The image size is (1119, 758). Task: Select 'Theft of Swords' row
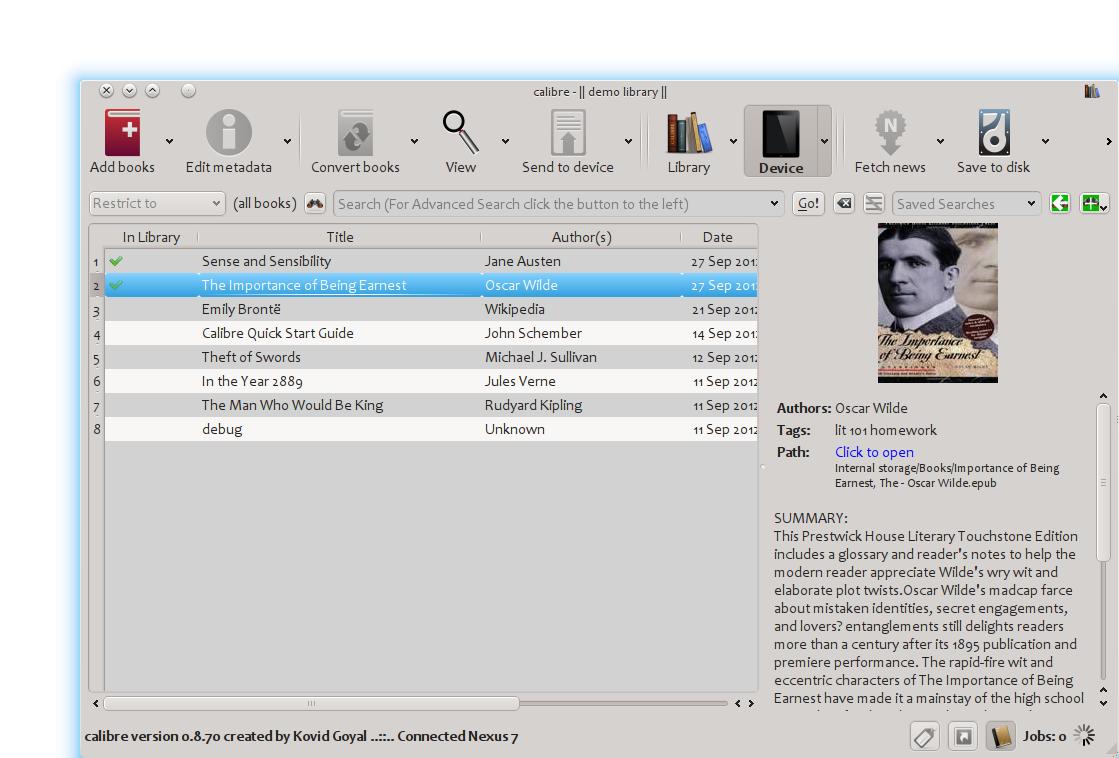(431, 357)
